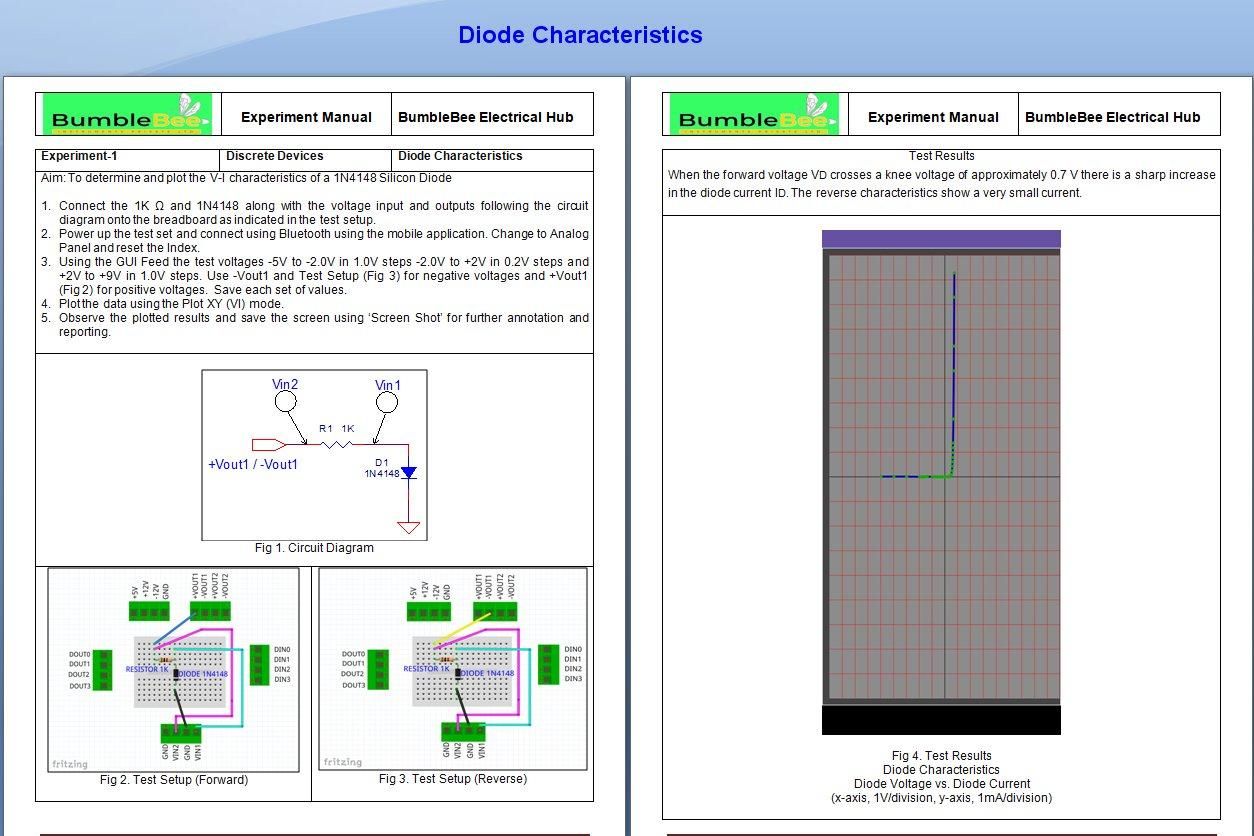This screenshot has height=836, width=1254.
Task: Click step 1 'Connect the 1K Ω and 1N4148'
Action: [x=315, y=213]
